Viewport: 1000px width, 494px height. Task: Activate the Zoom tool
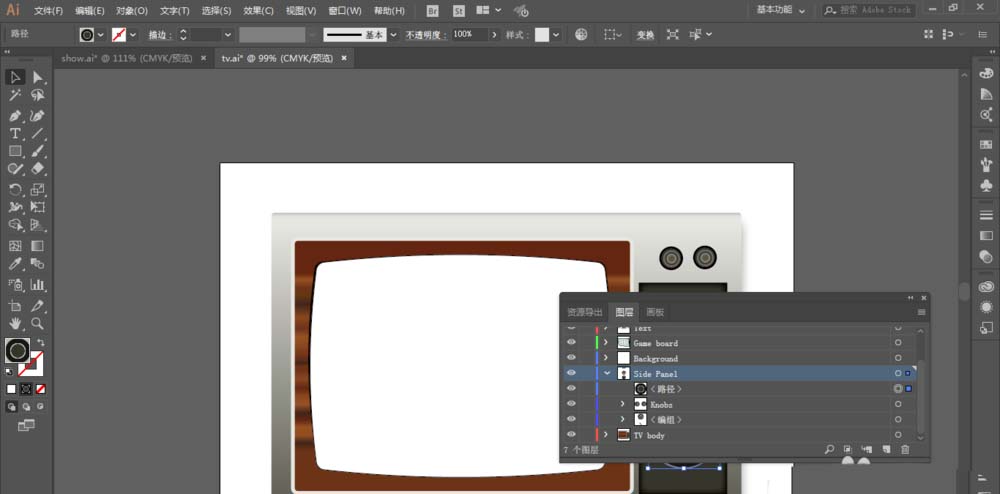[37, 324]
